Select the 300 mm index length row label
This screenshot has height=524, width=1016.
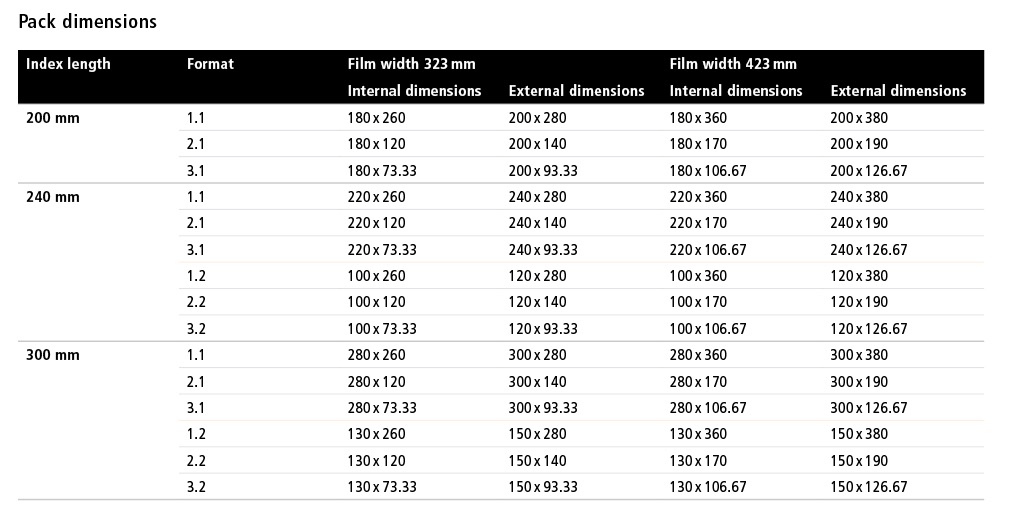click(53, 355)
